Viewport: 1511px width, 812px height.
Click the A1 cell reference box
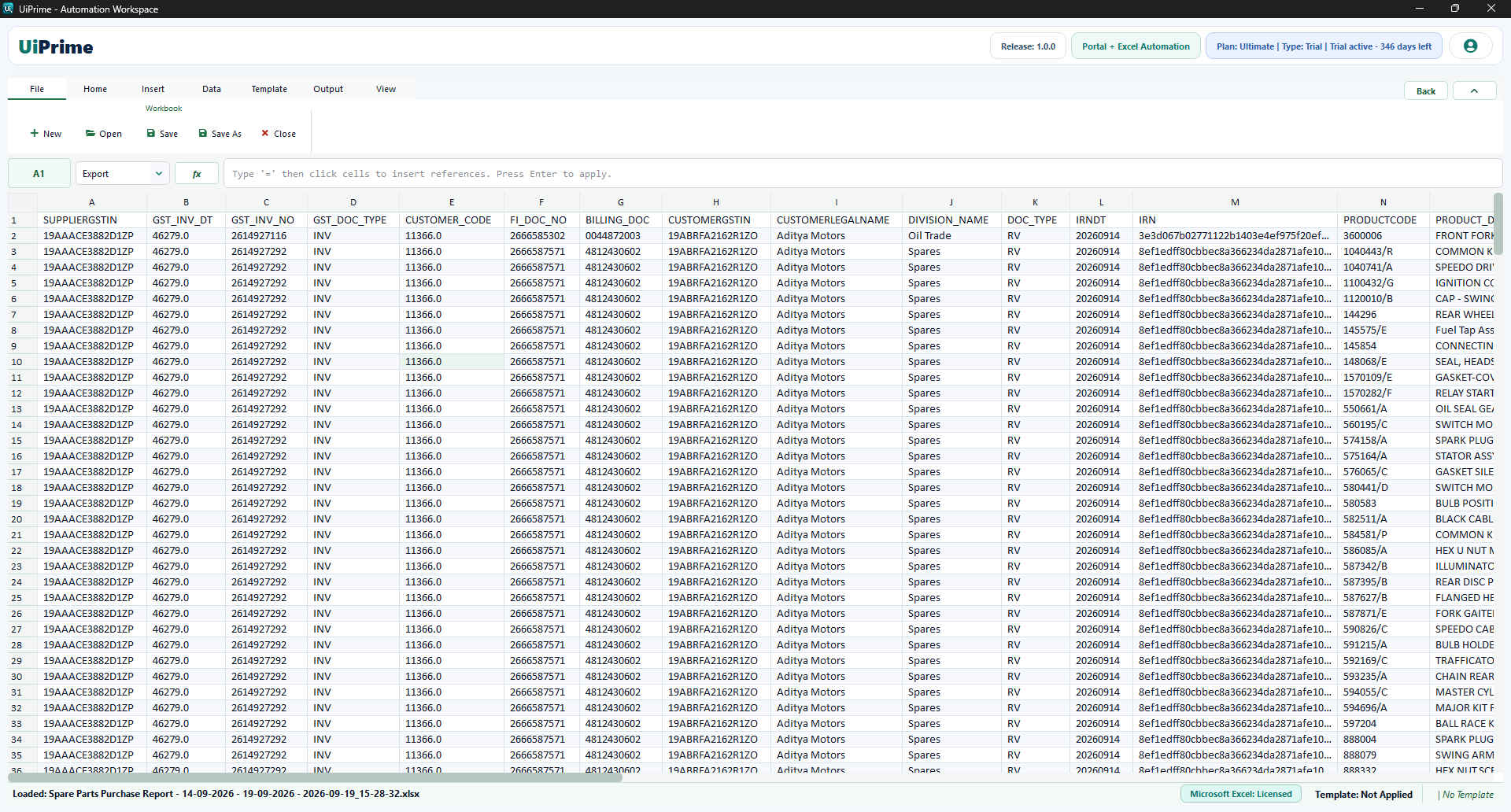39,174
